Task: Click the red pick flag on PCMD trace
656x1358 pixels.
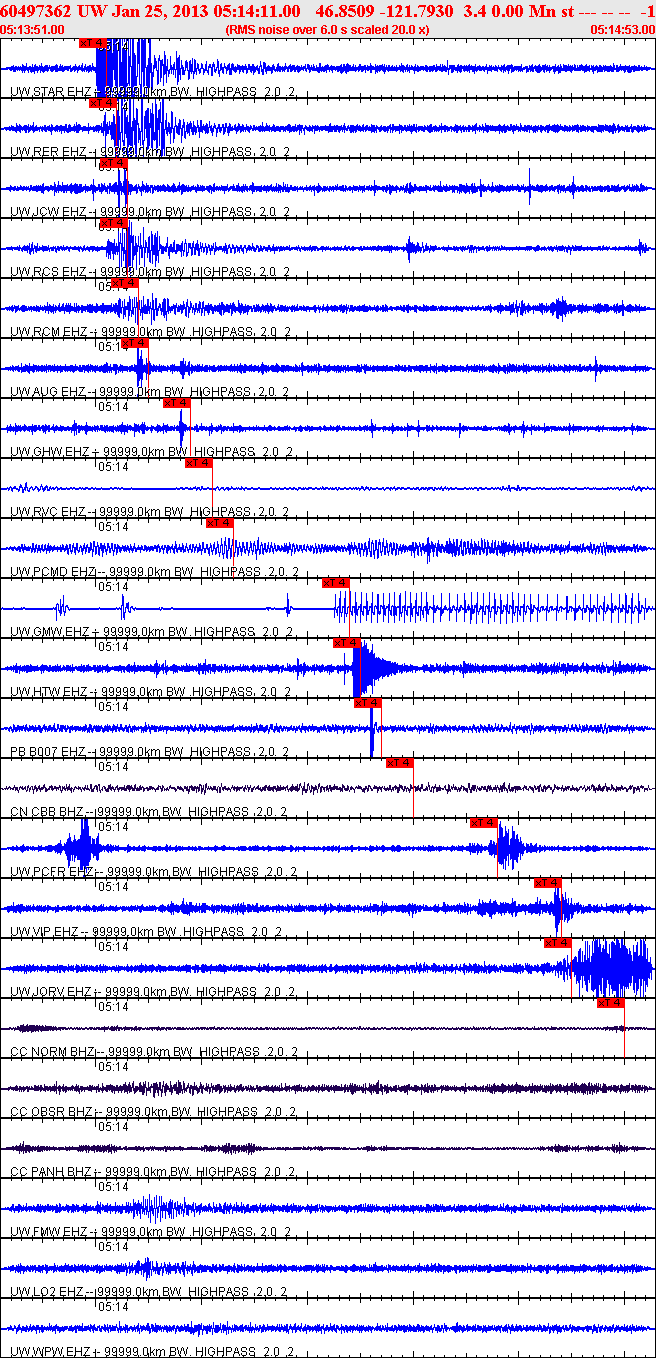Action: click(220, 523)
